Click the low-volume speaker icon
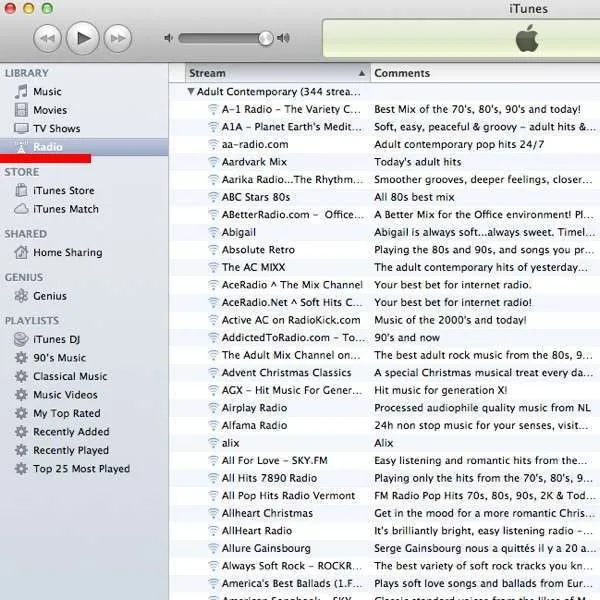Viewport: 600px width, 600px height. click(x=169, y=38)
